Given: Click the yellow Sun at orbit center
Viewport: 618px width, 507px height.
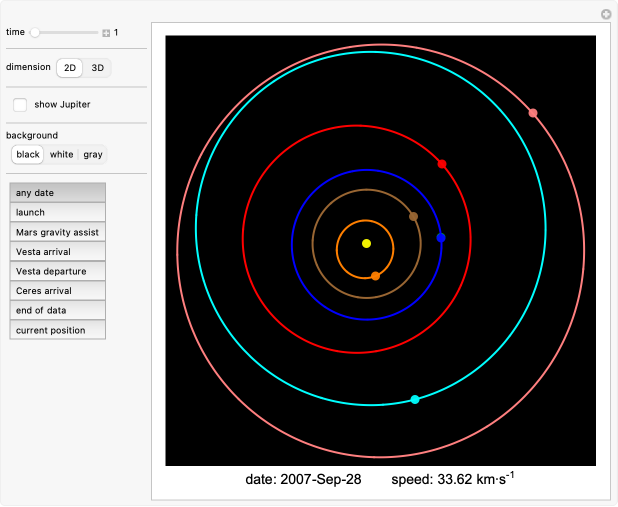Looking at the screenshot, I should click(x=366, y=243).
